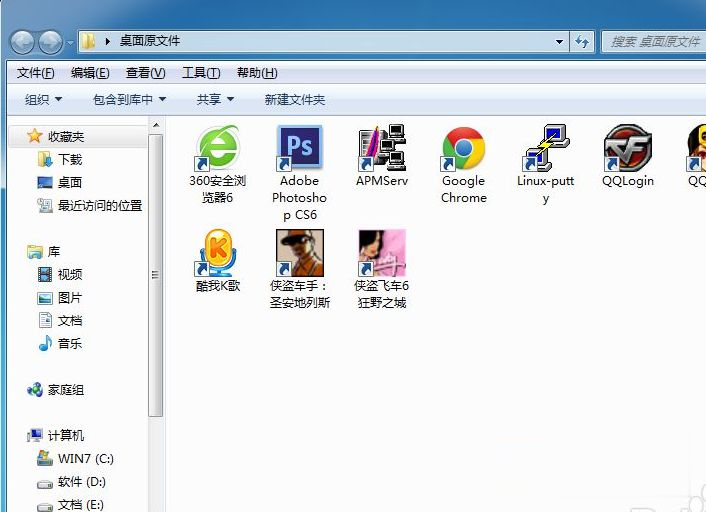This screenshot has height=512, width=706.
Task: Select the 'WIN7 (C:)' drive label
Action: 86,459
